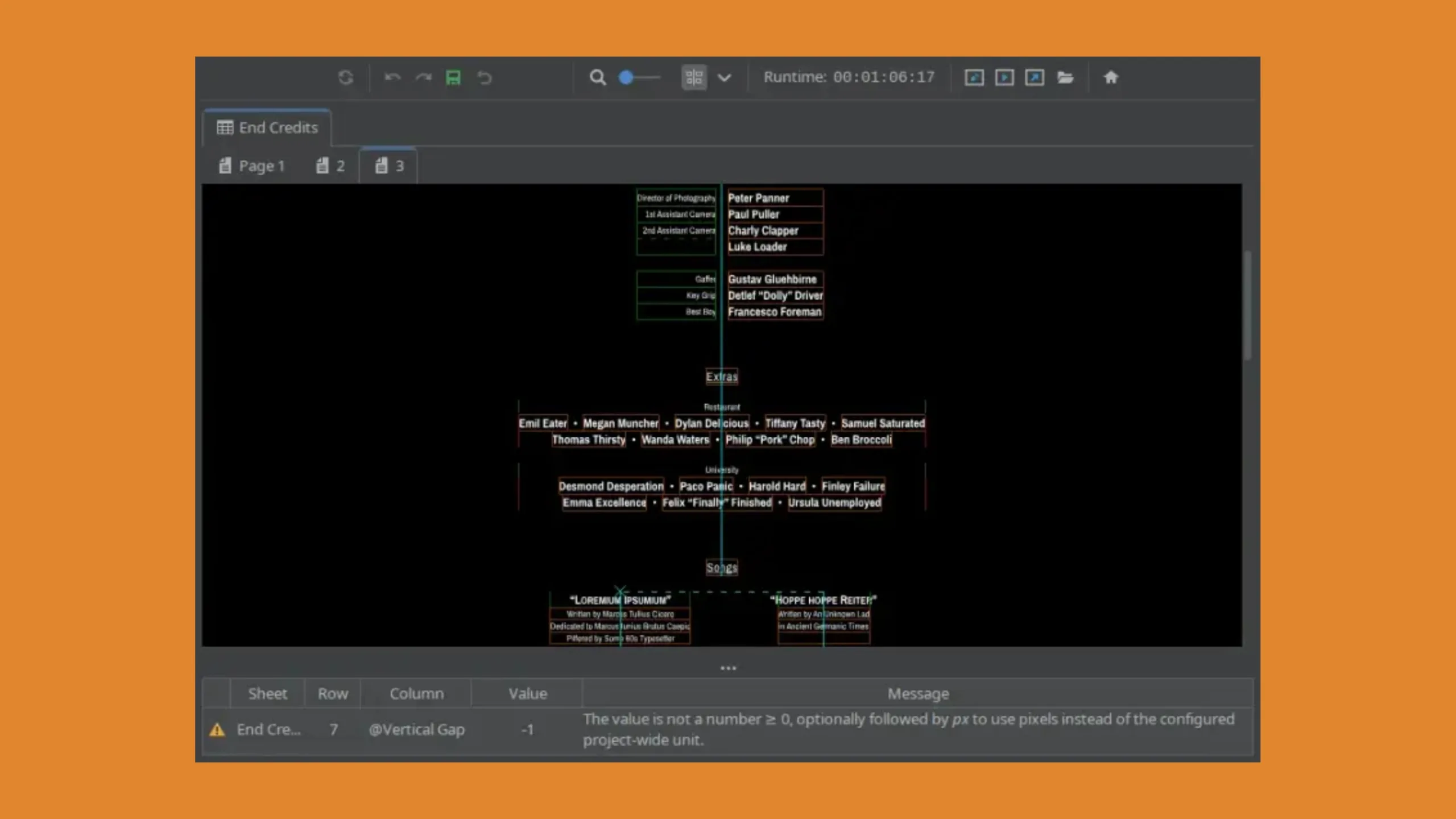Screen dimensions: 1456x819
Task: Reset styling with the circular arrow icon
Action: [485, 77]
